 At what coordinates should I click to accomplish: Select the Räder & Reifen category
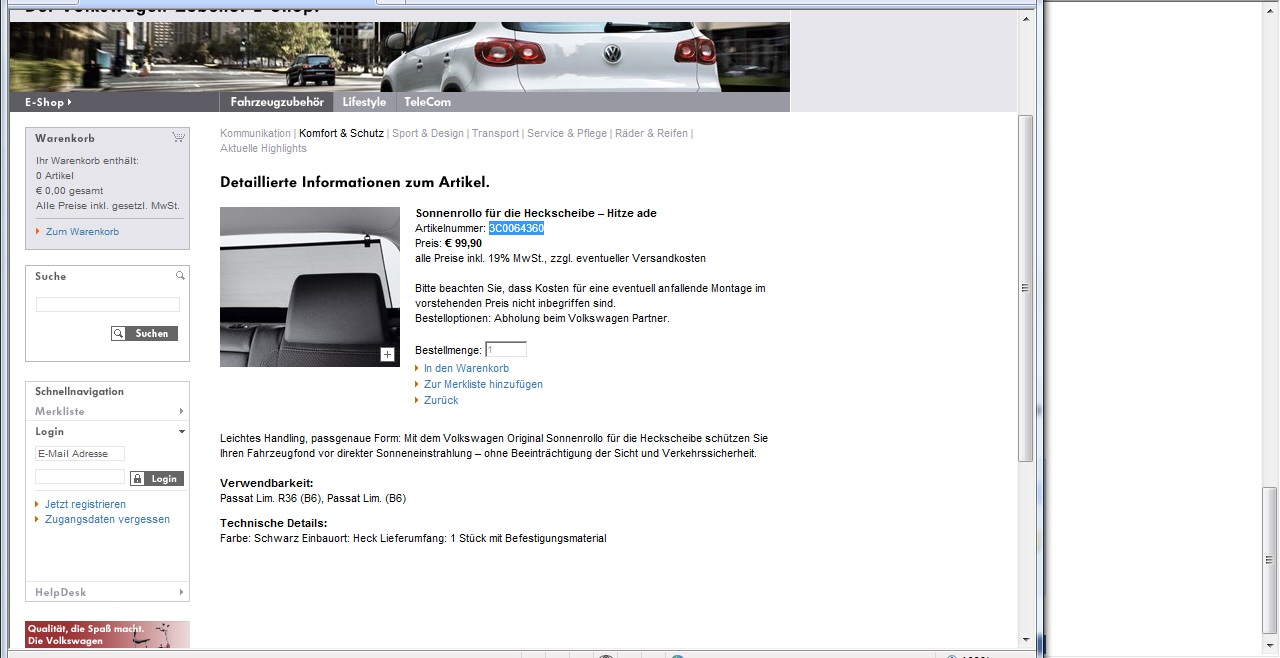[x=651, y=133]
